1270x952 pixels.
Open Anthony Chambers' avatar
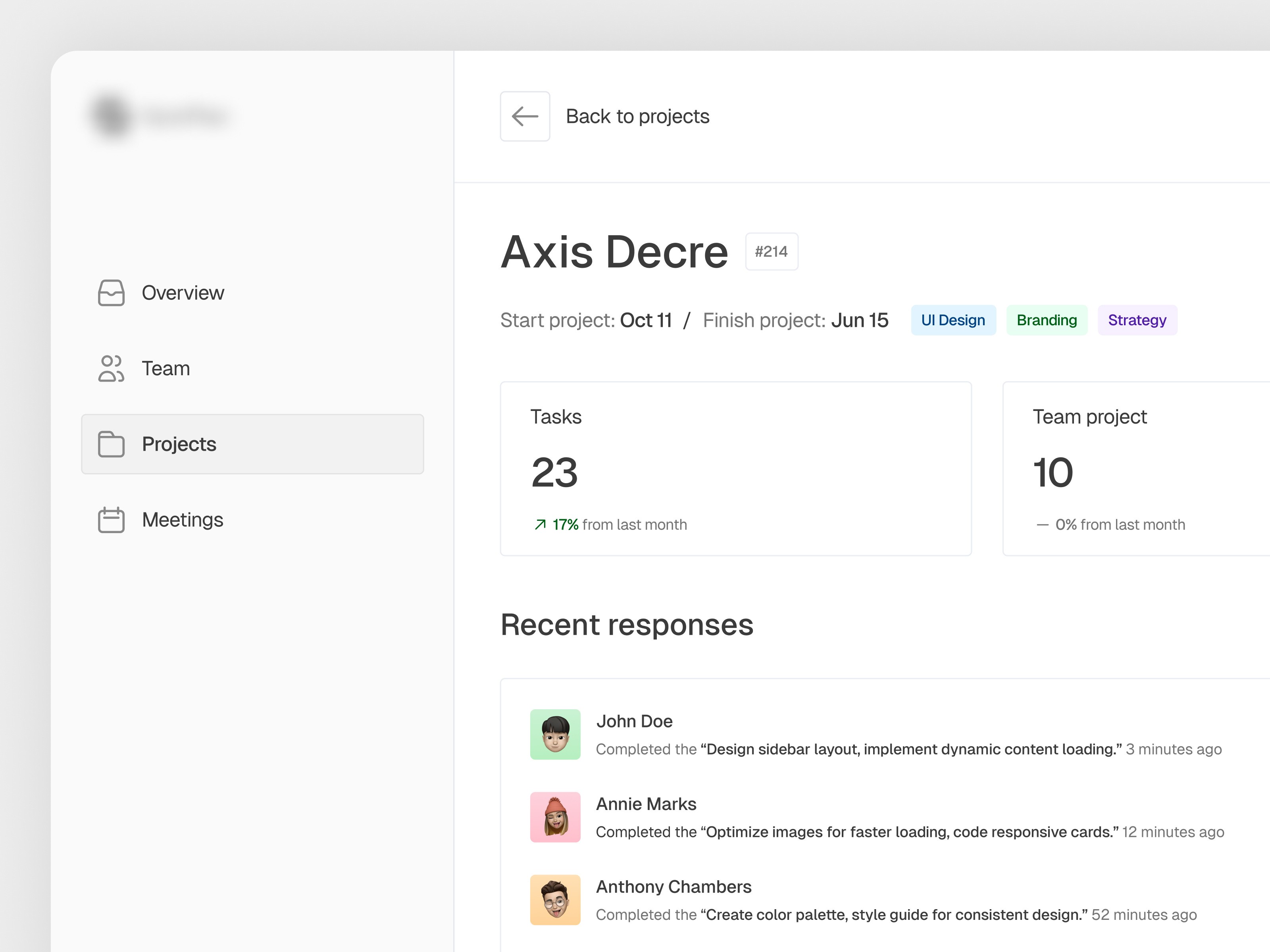click(555, 899)
